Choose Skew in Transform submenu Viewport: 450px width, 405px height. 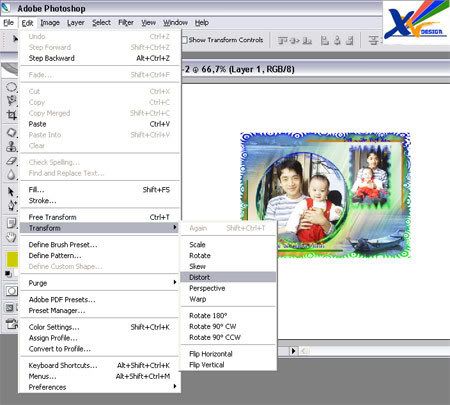(228, 266)
